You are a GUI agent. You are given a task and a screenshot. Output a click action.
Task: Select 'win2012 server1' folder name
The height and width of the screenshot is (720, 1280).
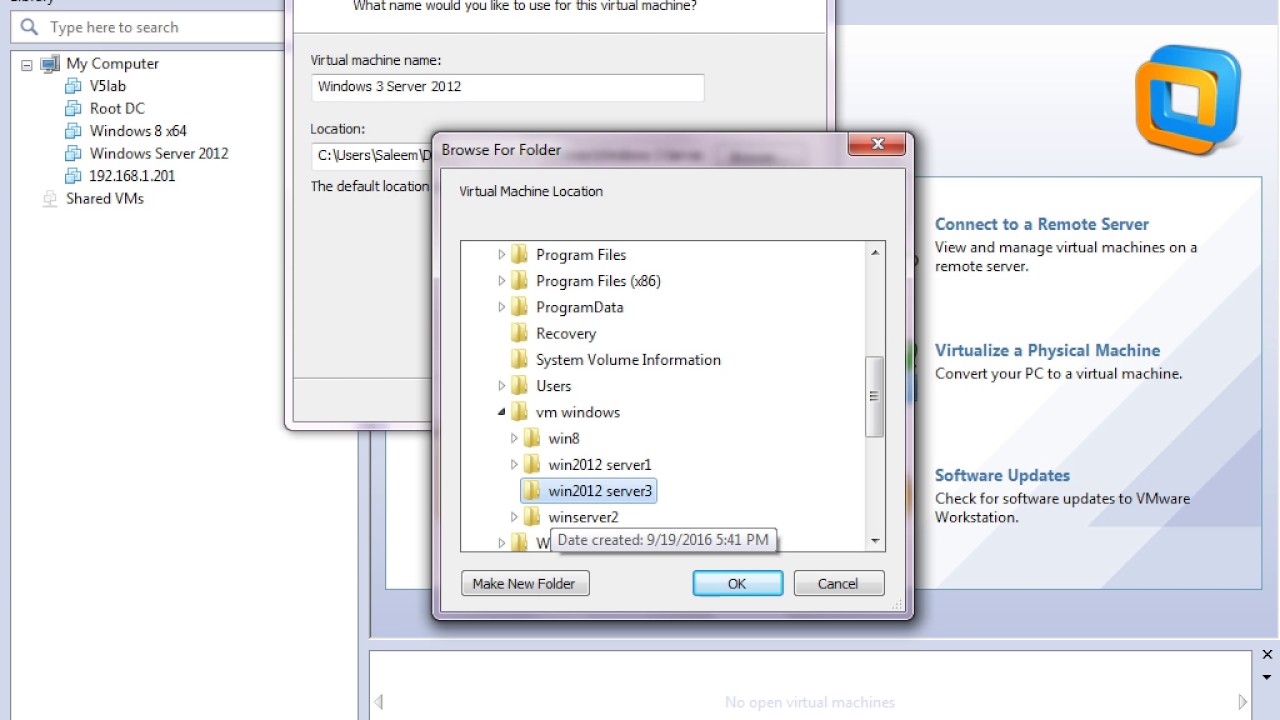click(600, 464)
